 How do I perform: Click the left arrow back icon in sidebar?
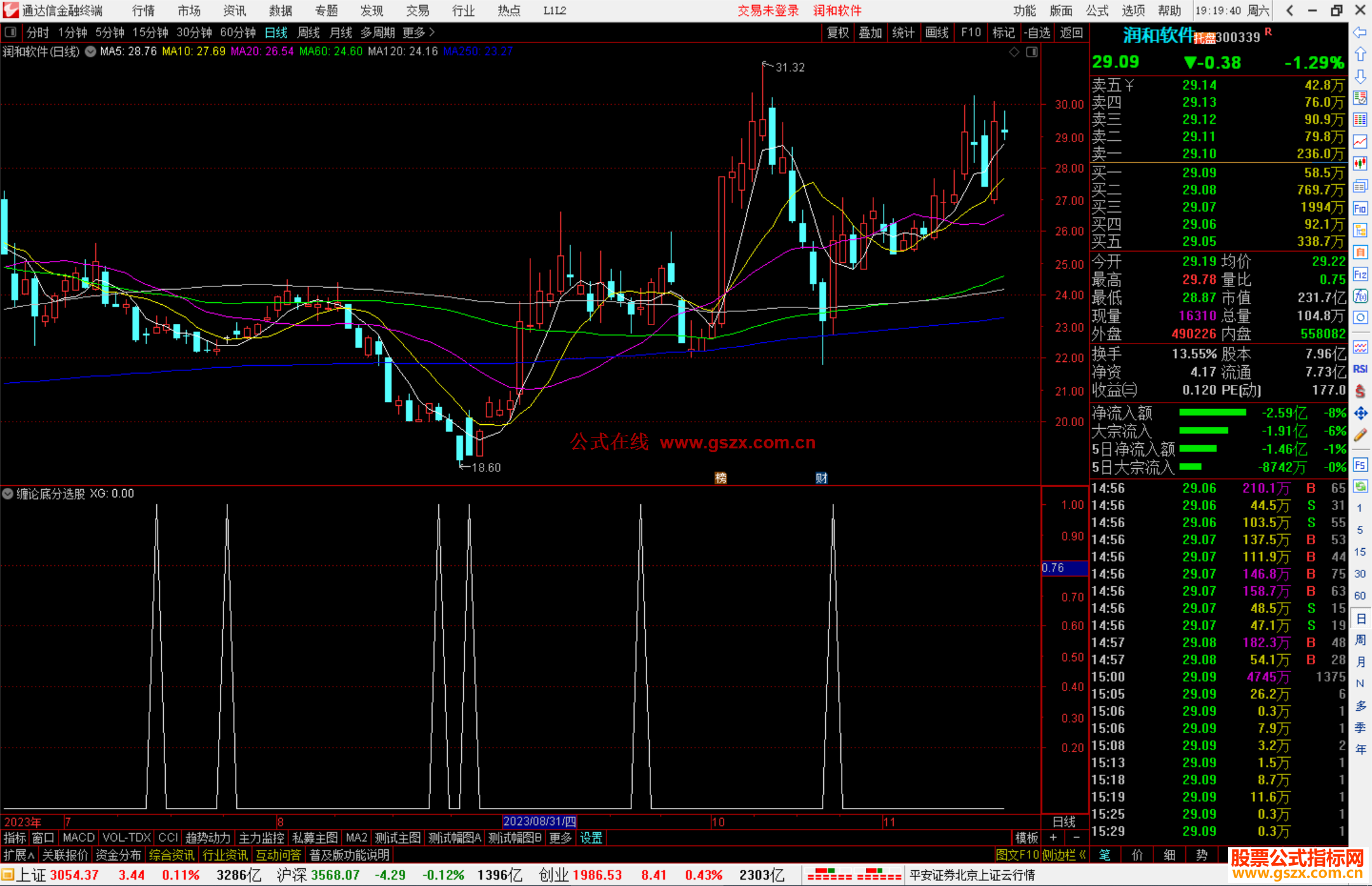(1360, 32)
